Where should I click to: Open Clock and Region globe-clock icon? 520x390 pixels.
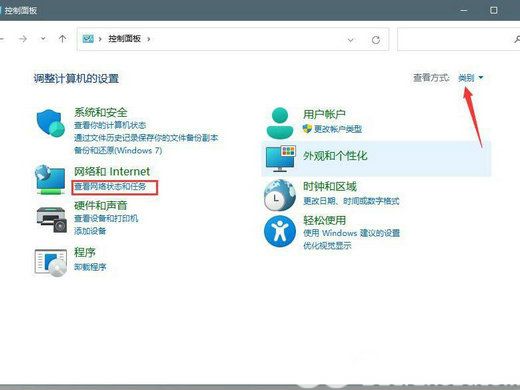[x=280, y=195]
